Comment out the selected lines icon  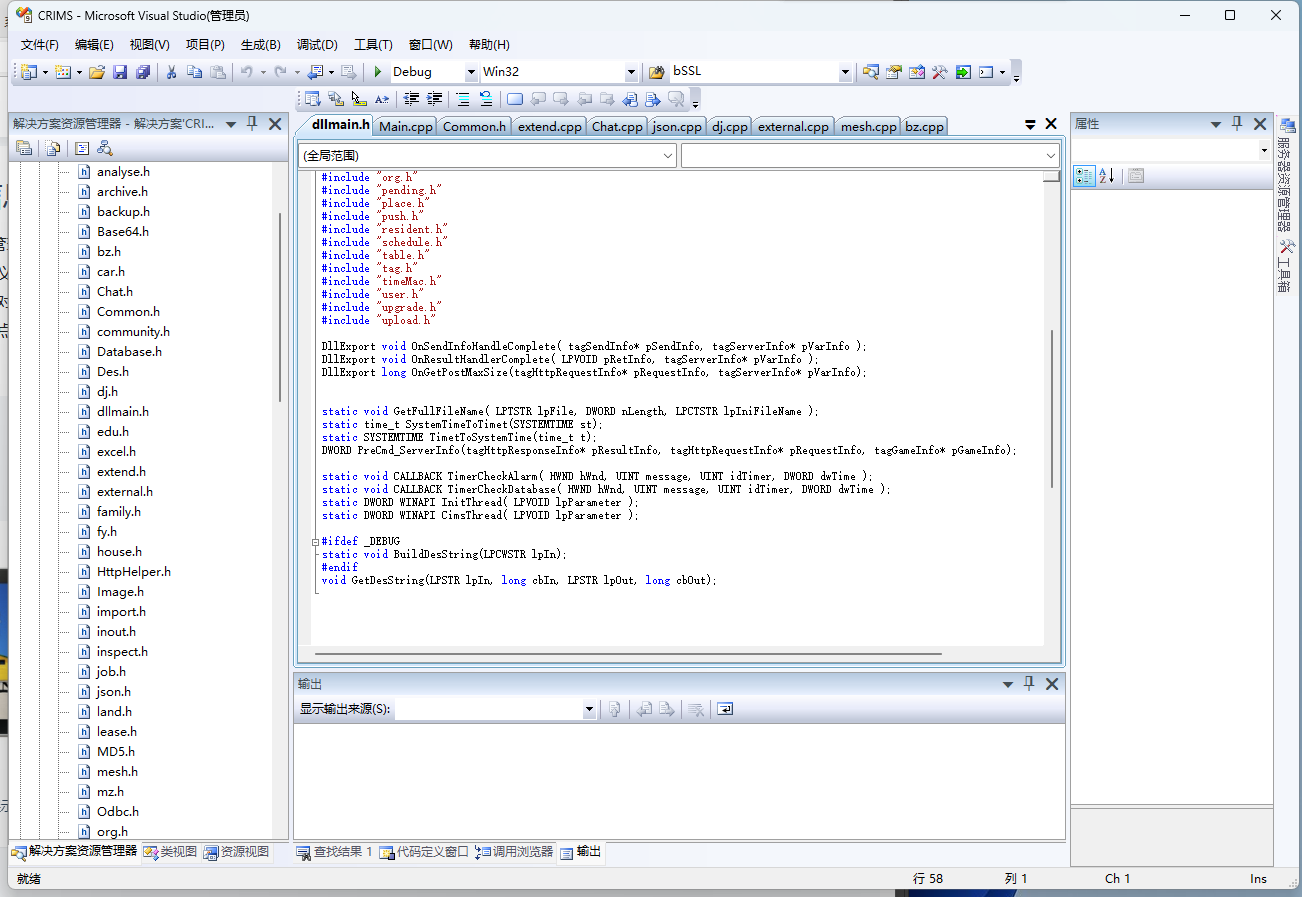[463, 99]
